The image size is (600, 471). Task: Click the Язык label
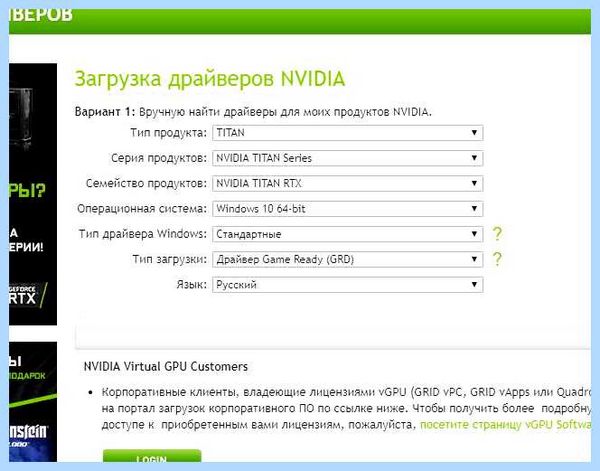[192, 284]
